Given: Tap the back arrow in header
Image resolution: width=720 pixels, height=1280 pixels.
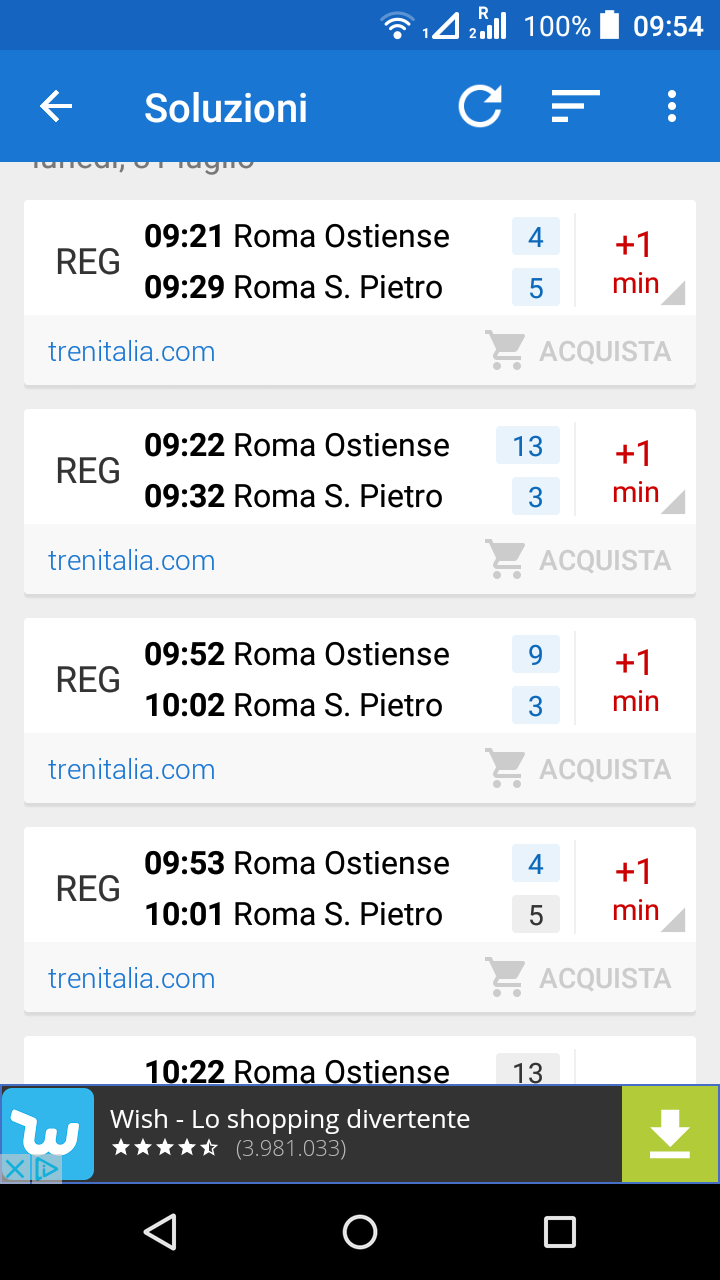Looking at the screenshot, I should pos(56,107).
